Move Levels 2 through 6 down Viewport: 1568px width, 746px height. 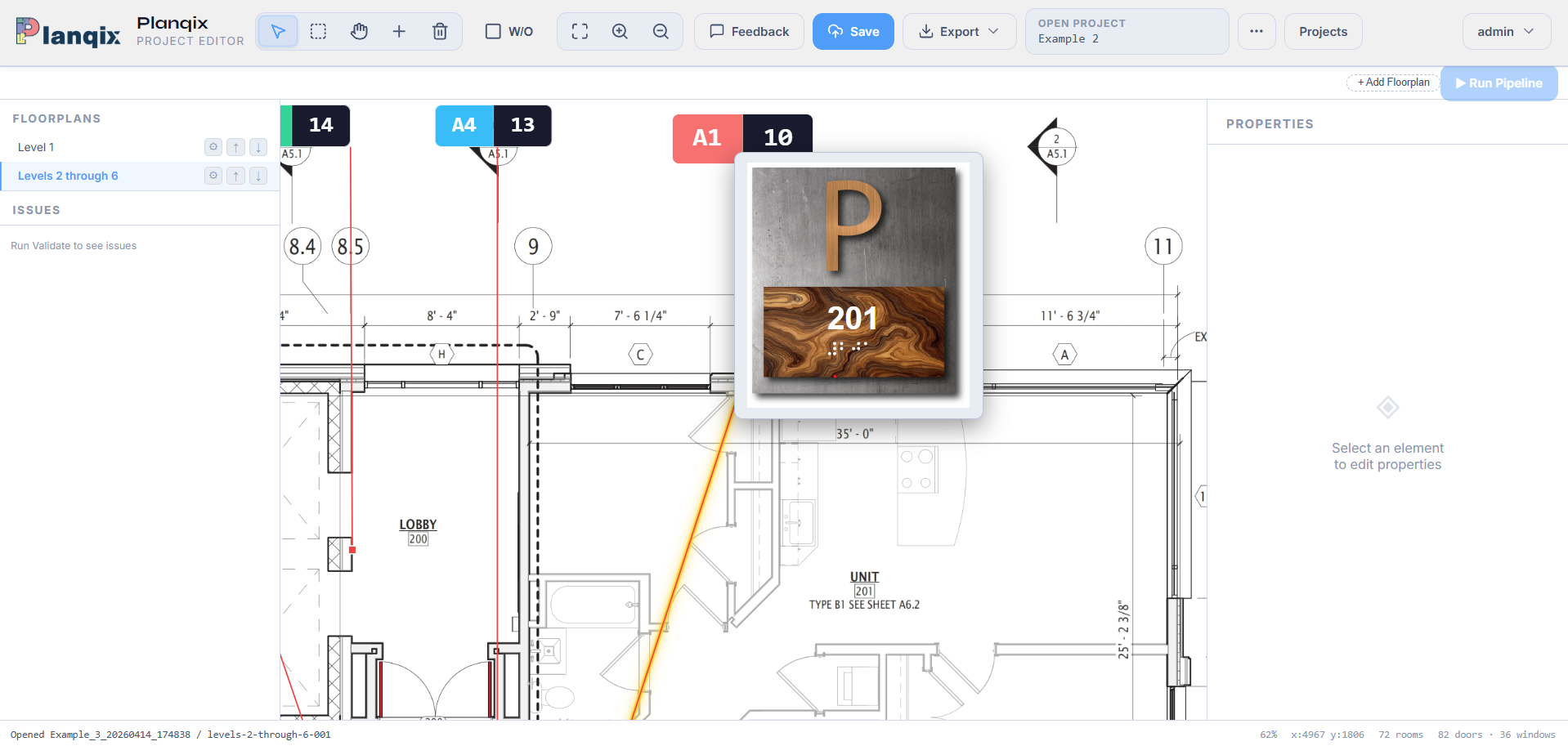(x=258, y=176)
